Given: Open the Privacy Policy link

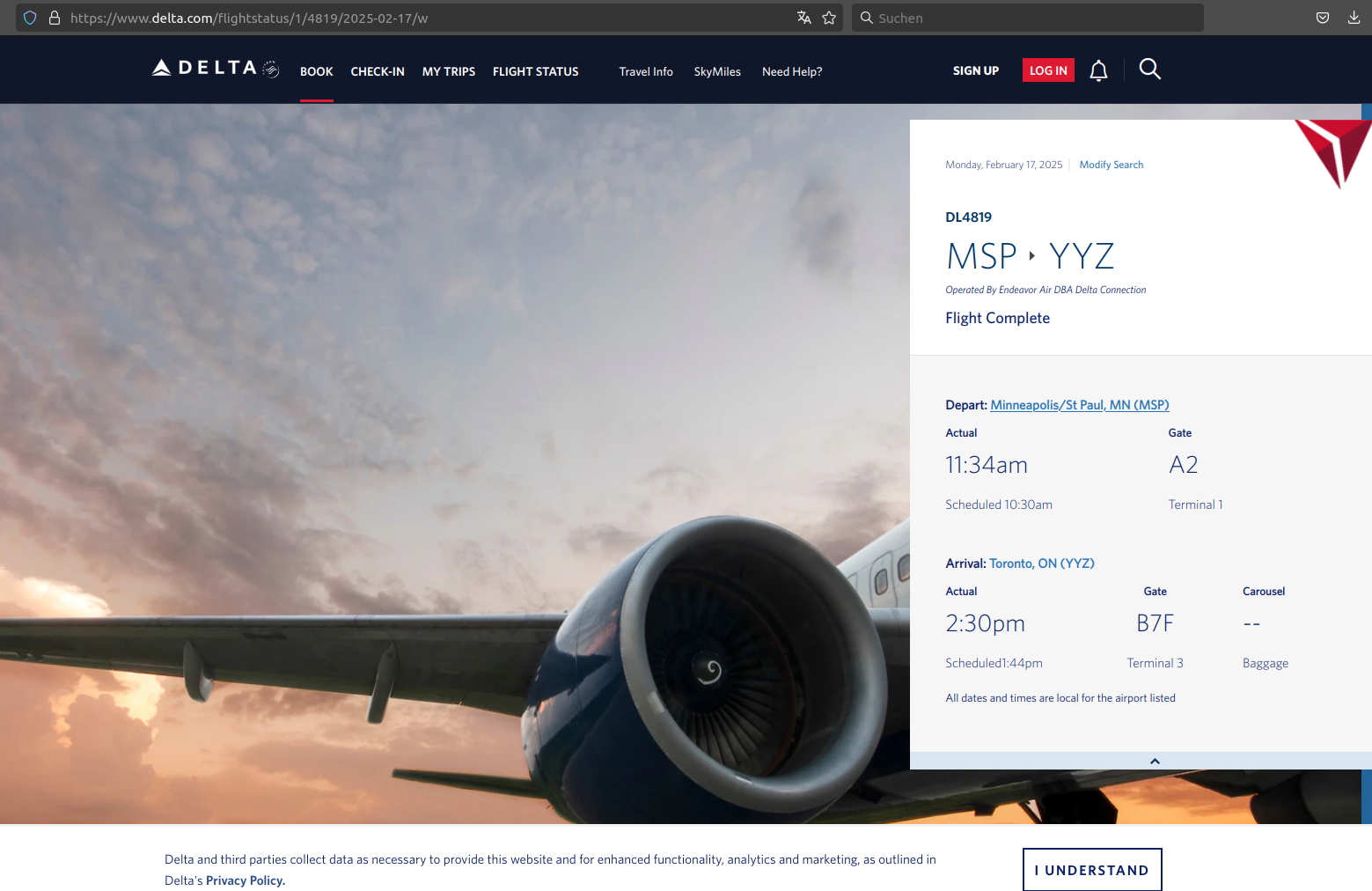Looking at the screenshot, I should point(246,880).
